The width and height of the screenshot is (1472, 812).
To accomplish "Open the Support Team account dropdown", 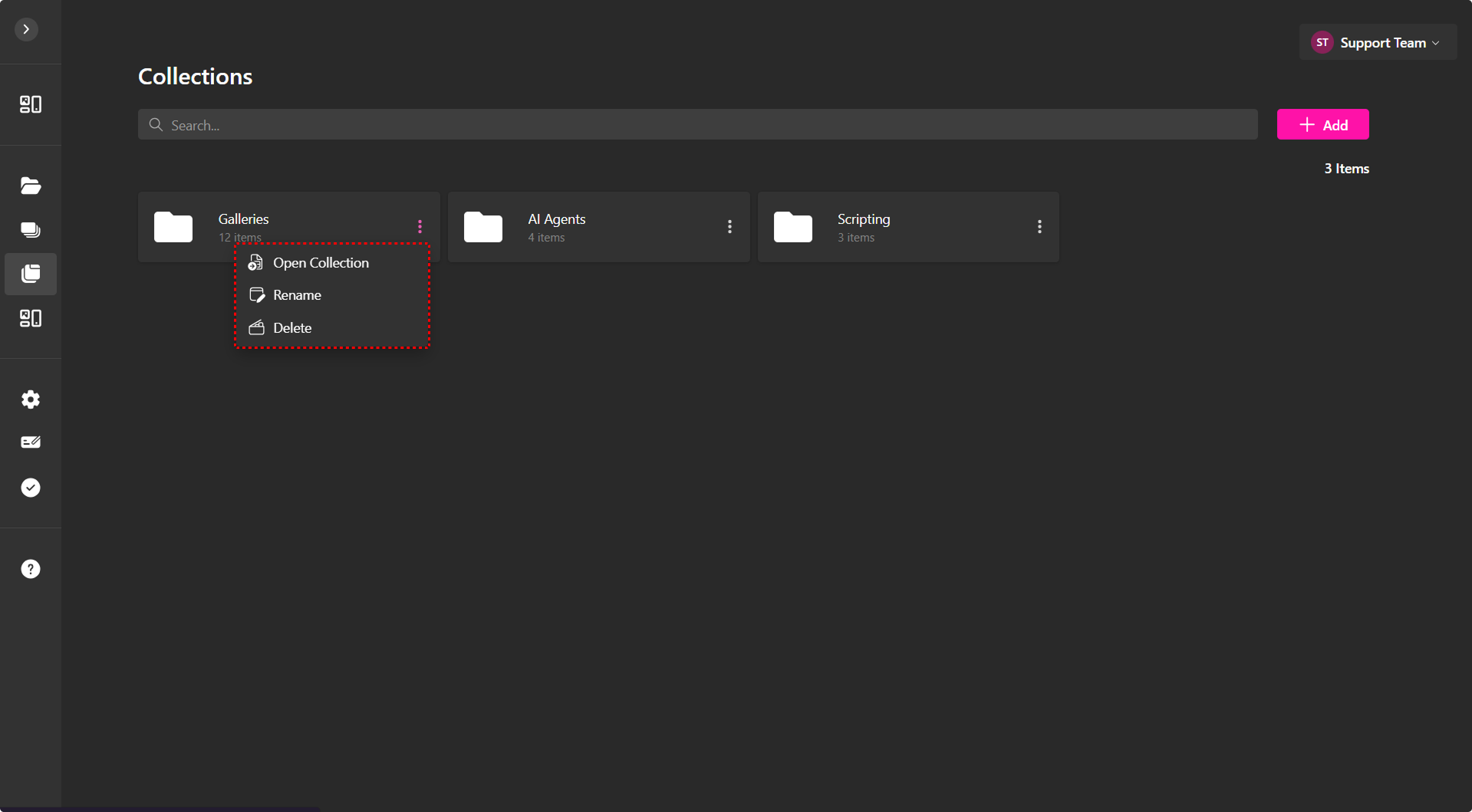I will 1377,43.
